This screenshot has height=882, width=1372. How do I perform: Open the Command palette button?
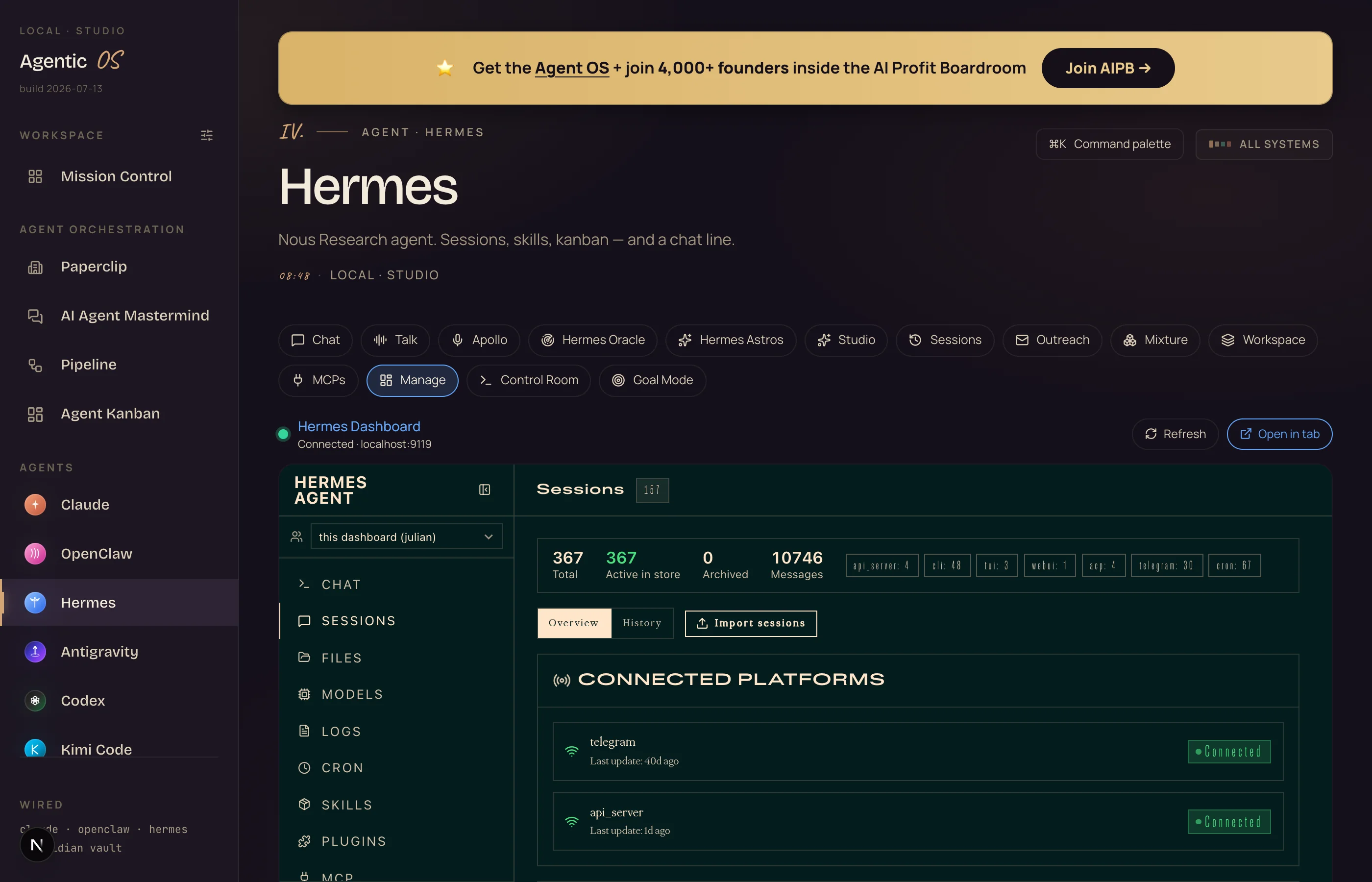[1109, 145]
